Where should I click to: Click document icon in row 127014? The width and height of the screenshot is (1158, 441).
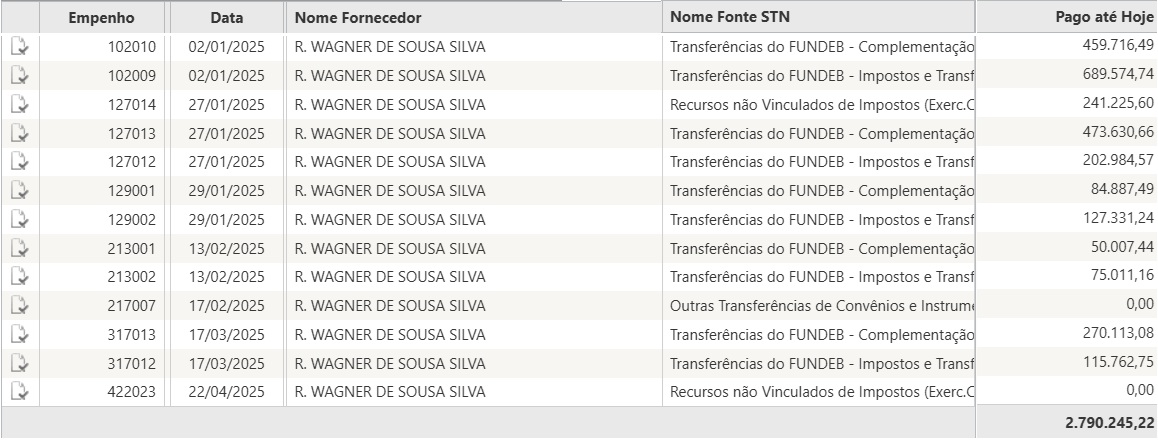[19, 105]
